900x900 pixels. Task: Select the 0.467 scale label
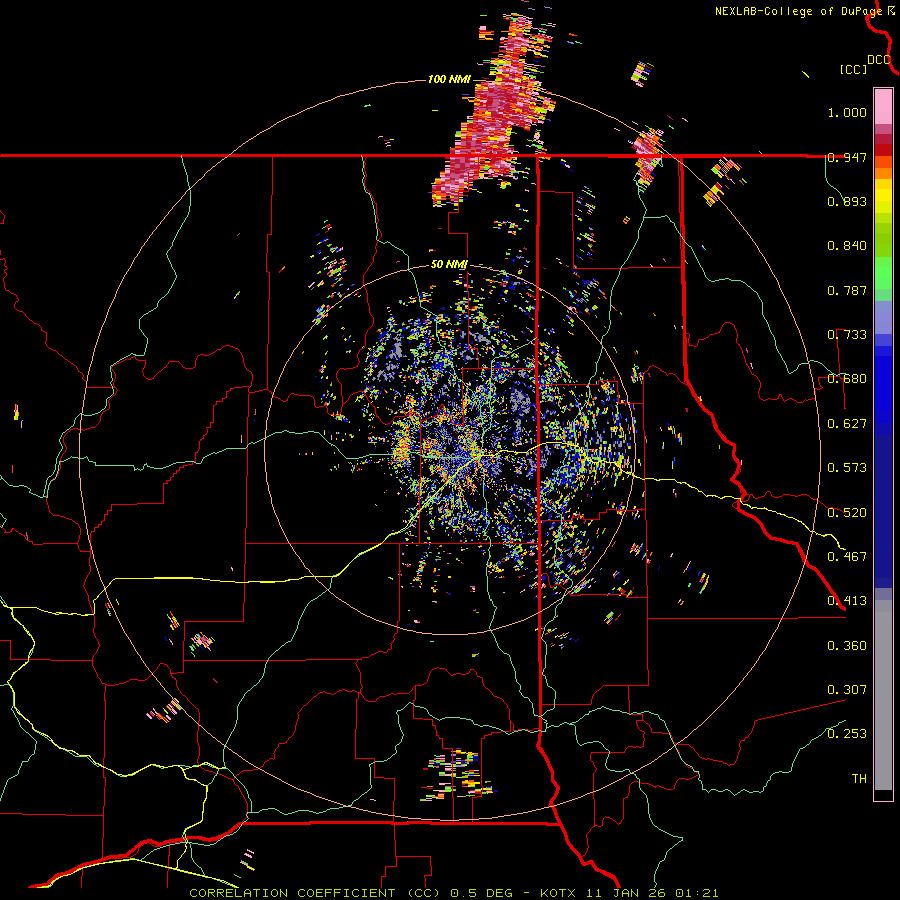coord(847,556)
